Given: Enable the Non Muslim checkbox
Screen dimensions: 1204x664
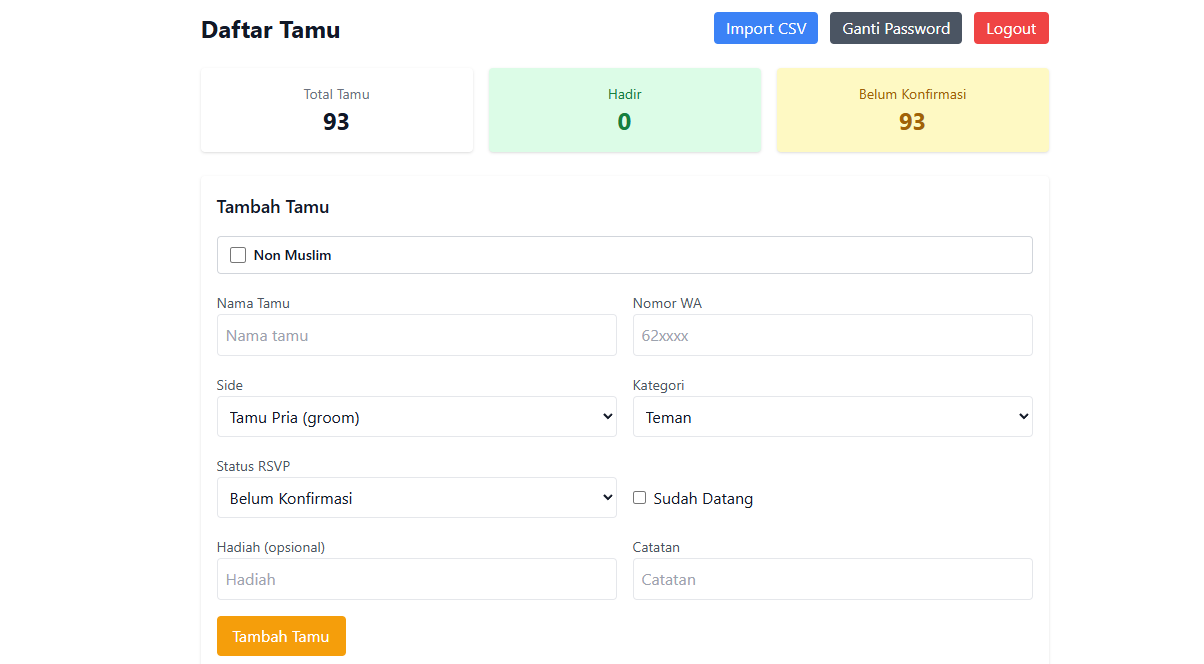Looking at the screenshot, I should click(x=238, y=255).
